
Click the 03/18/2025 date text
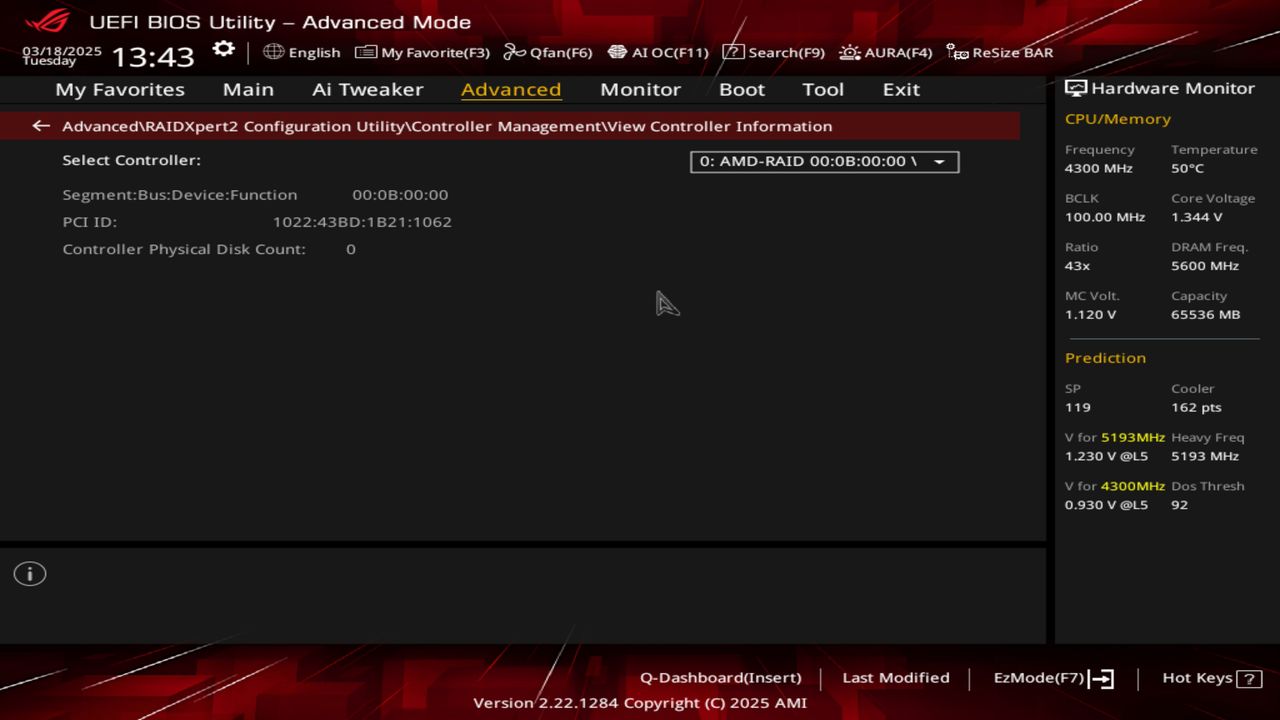point(62,50)
